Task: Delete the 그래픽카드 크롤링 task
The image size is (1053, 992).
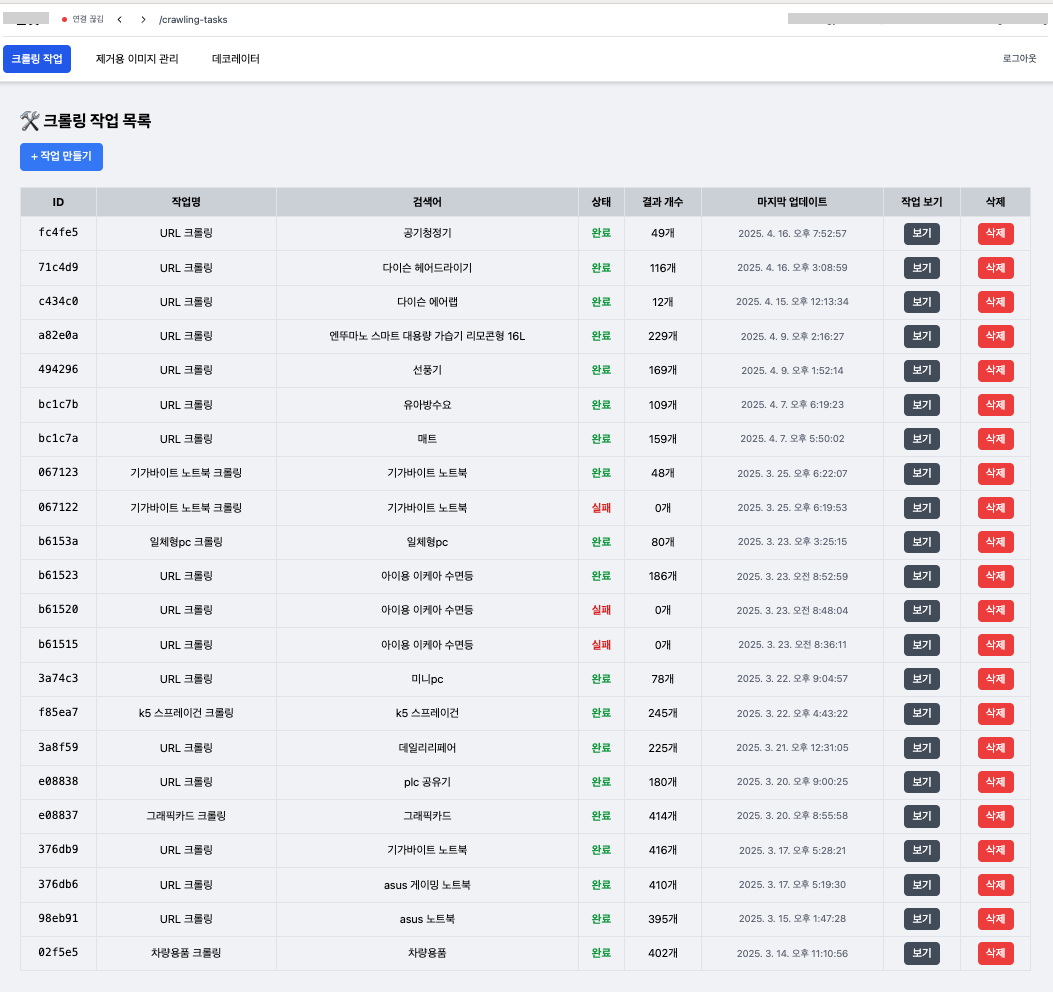Action: (995, 817)
